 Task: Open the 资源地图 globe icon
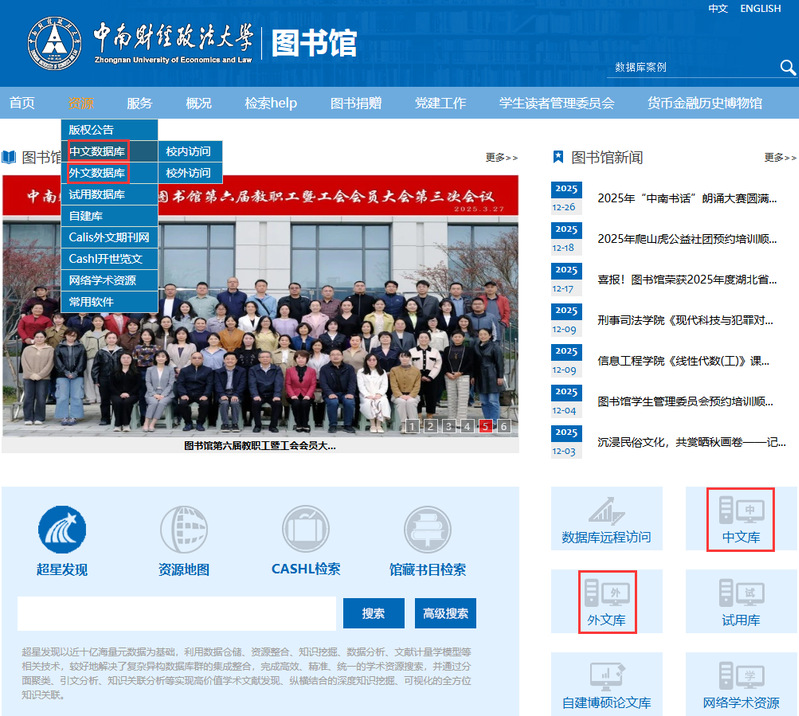point(184,530)
